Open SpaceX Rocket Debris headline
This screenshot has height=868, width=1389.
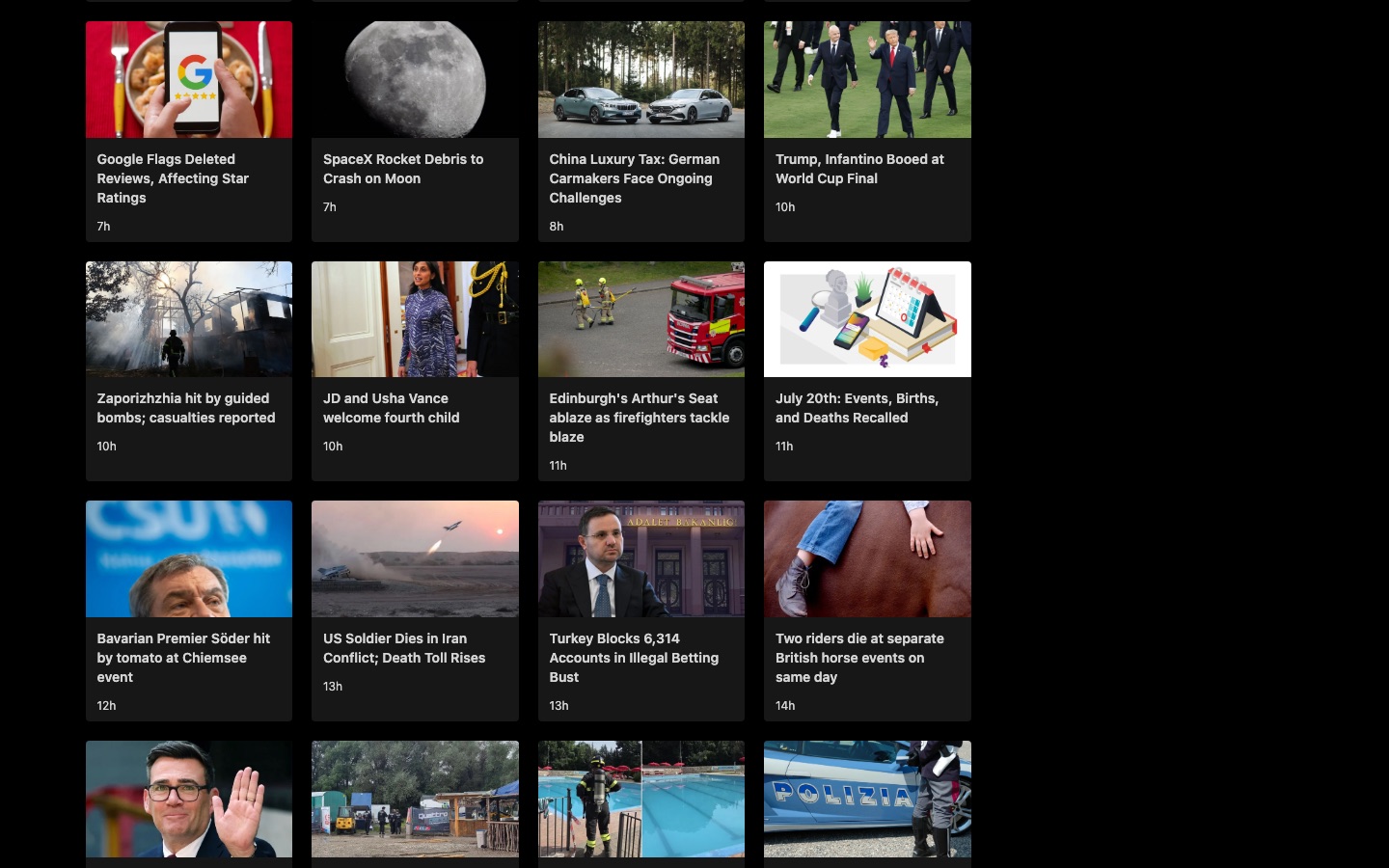pyautogui.click(x=403, y=169)
